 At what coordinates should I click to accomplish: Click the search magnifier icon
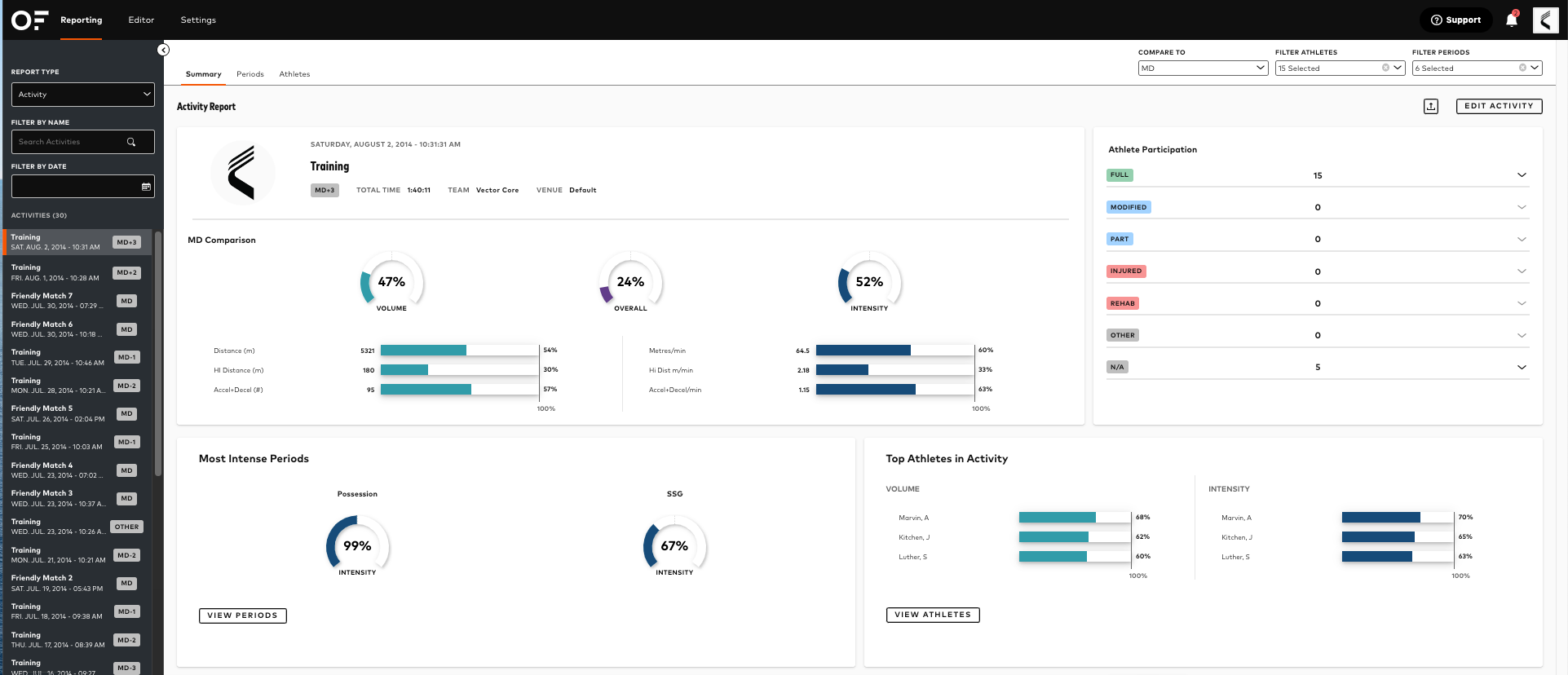coord(131,142)
